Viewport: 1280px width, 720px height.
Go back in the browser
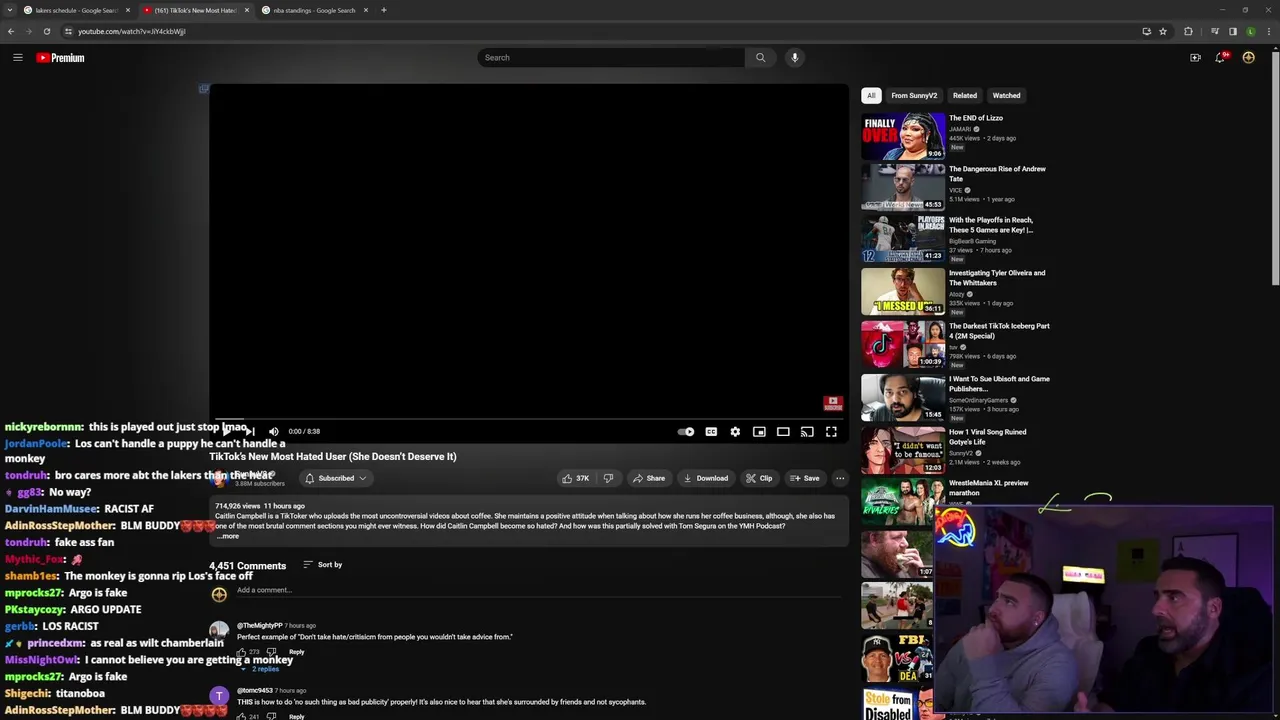point(11,31)
